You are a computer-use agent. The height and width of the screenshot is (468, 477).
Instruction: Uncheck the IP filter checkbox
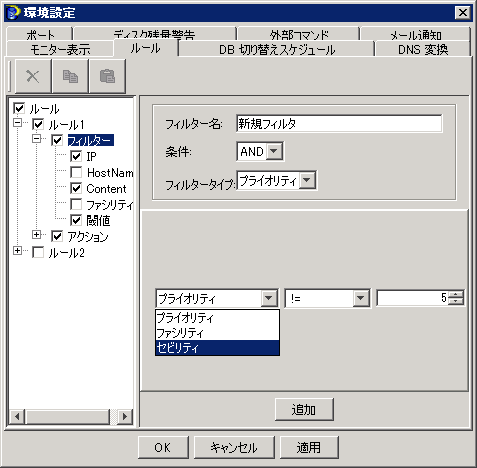pos(76,156)
